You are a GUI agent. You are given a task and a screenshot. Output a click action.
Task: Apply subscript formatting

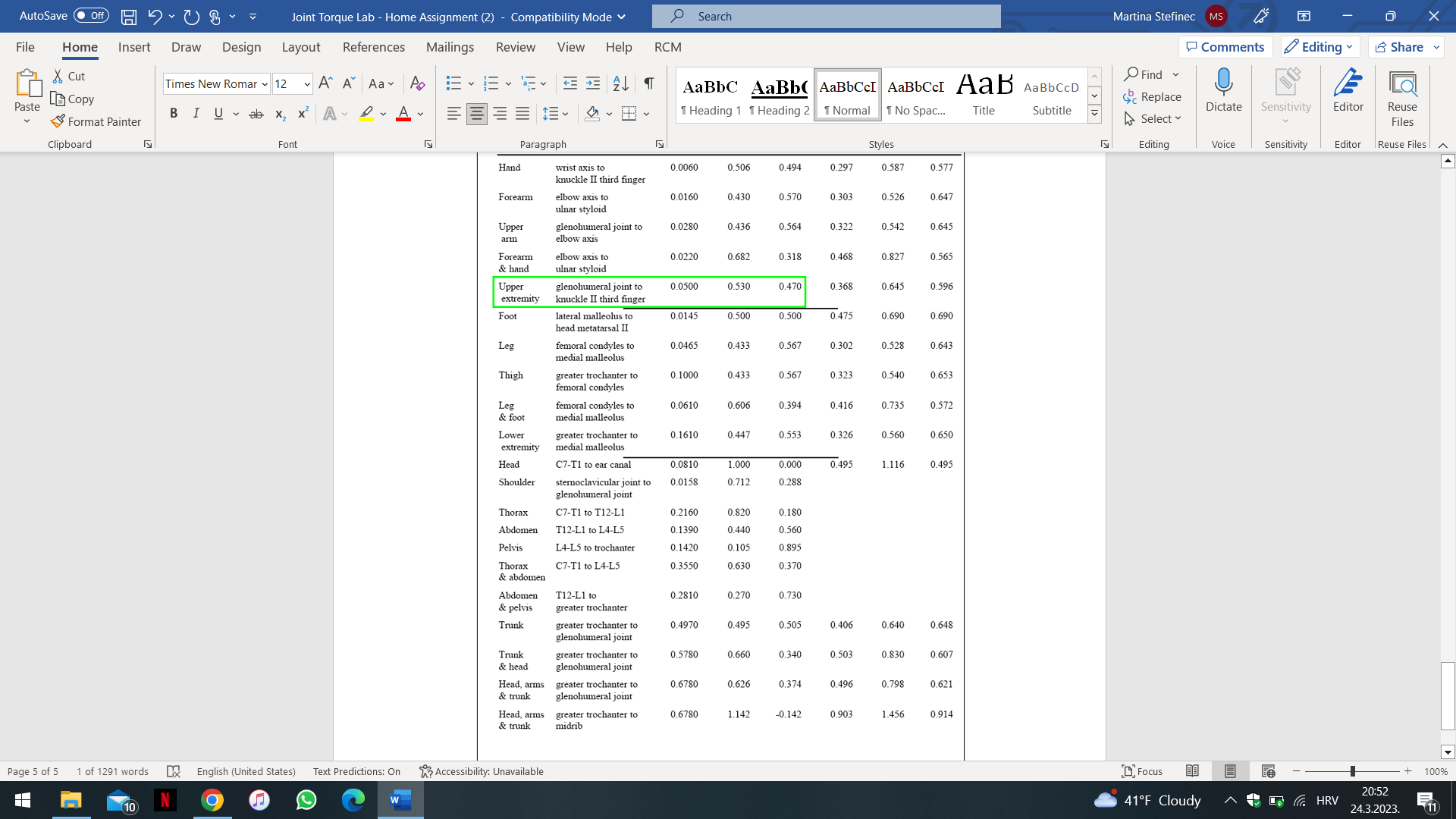(x=279, y=113)
